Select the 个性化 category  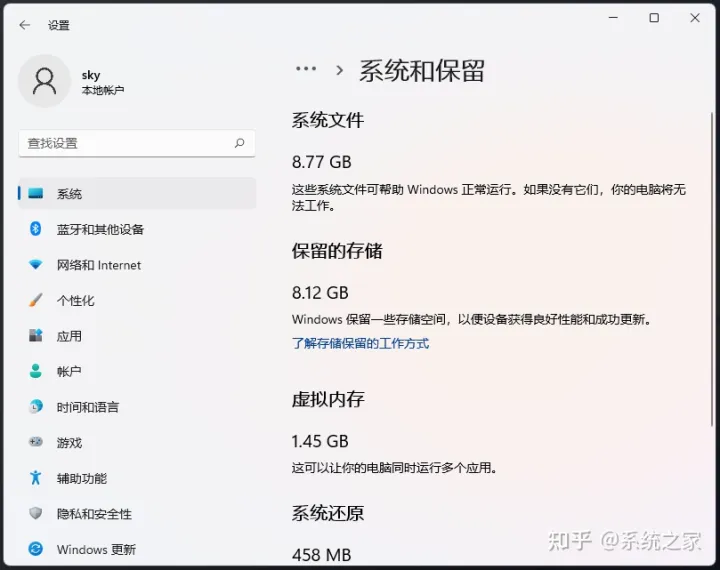pyautogui.click(x=137, y=300)
